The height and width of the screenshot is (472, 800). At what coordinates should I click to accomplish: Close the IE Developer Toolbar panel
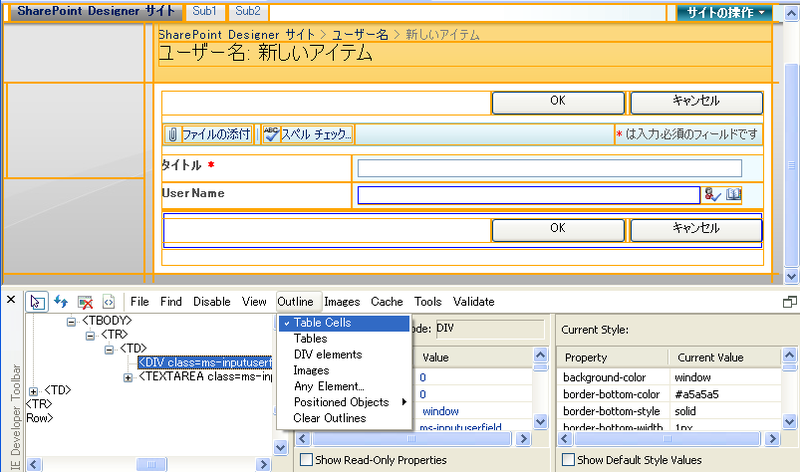pos(11,300)
